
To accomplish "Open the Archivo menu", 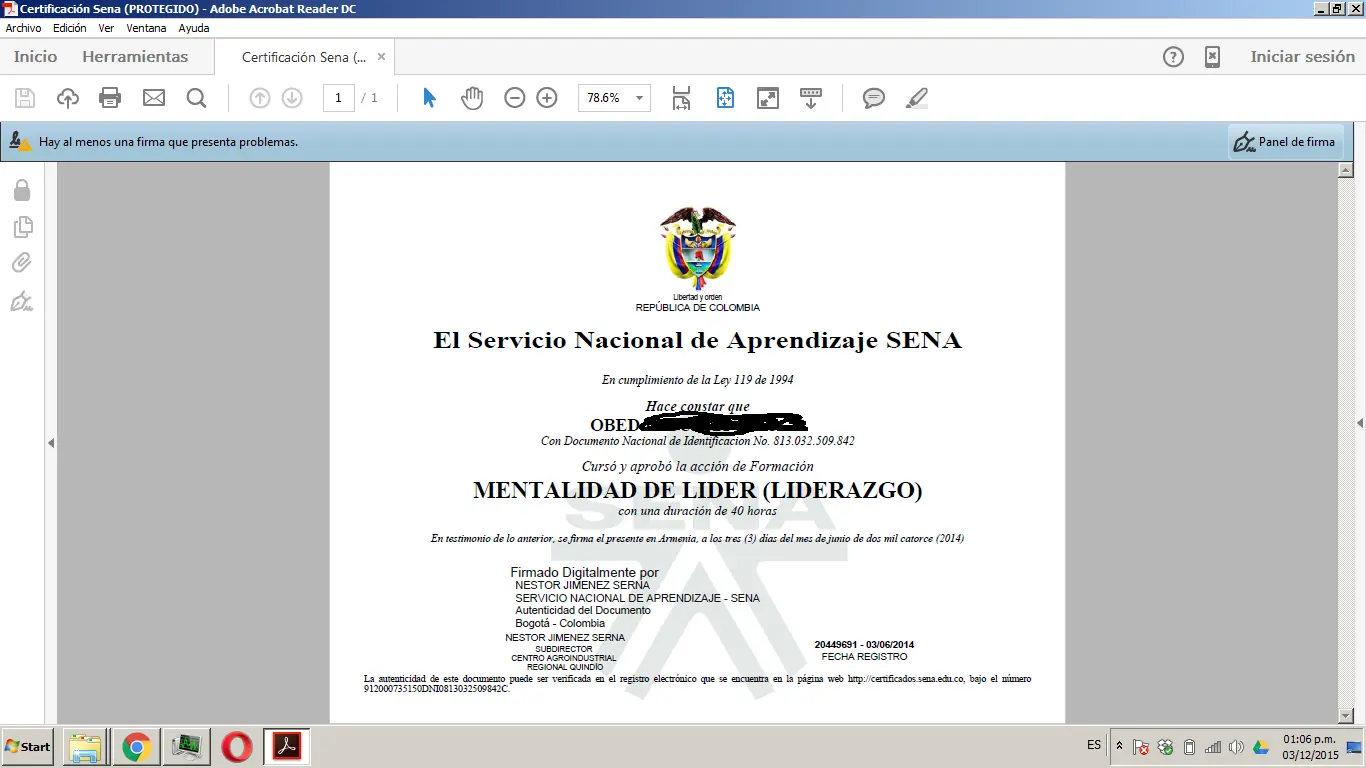I will pos(24,28).
